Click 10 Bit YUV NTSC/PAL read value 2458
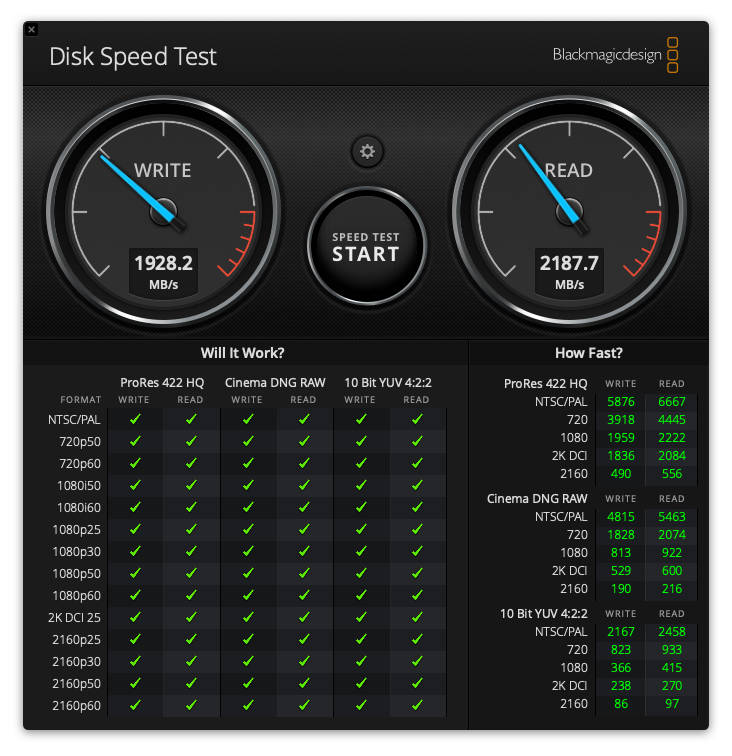732x756 pixels. point(672,632)
